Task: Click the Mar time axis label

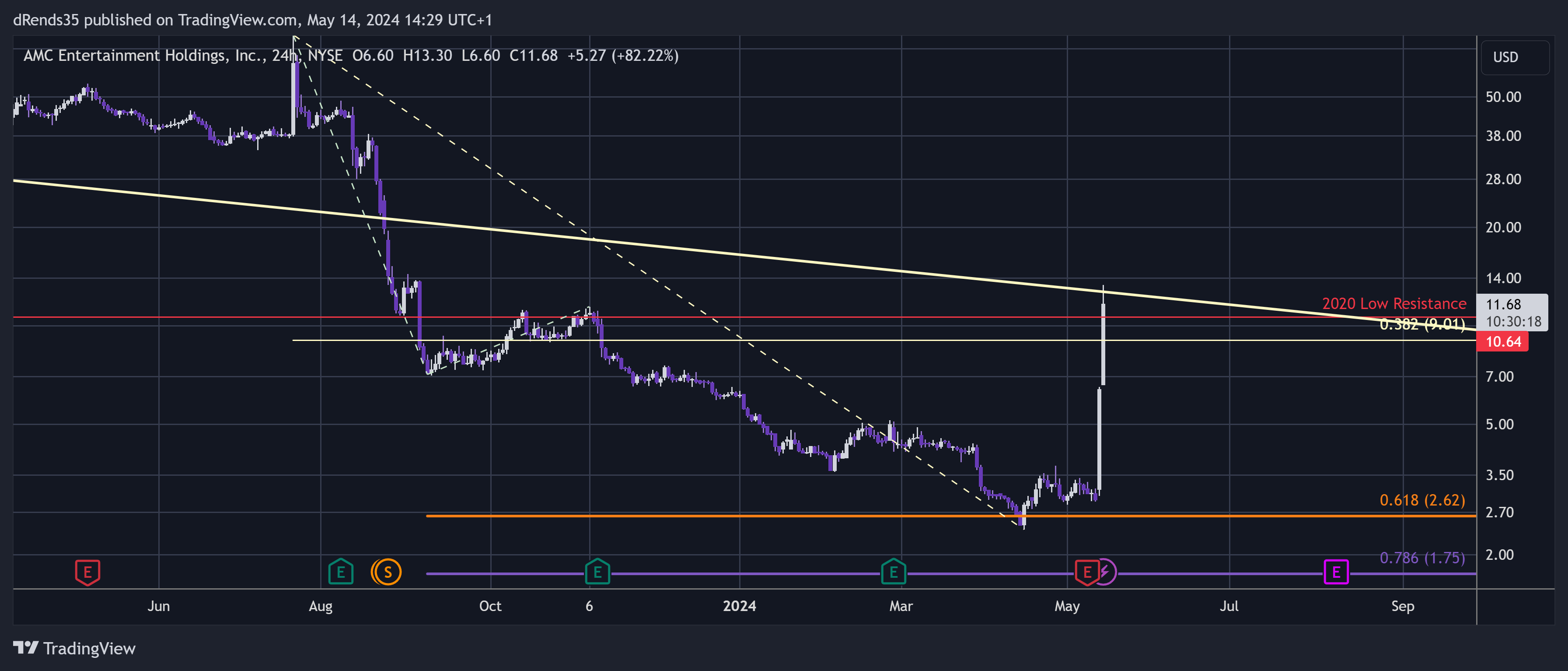Action: click(x=901, y=606)
